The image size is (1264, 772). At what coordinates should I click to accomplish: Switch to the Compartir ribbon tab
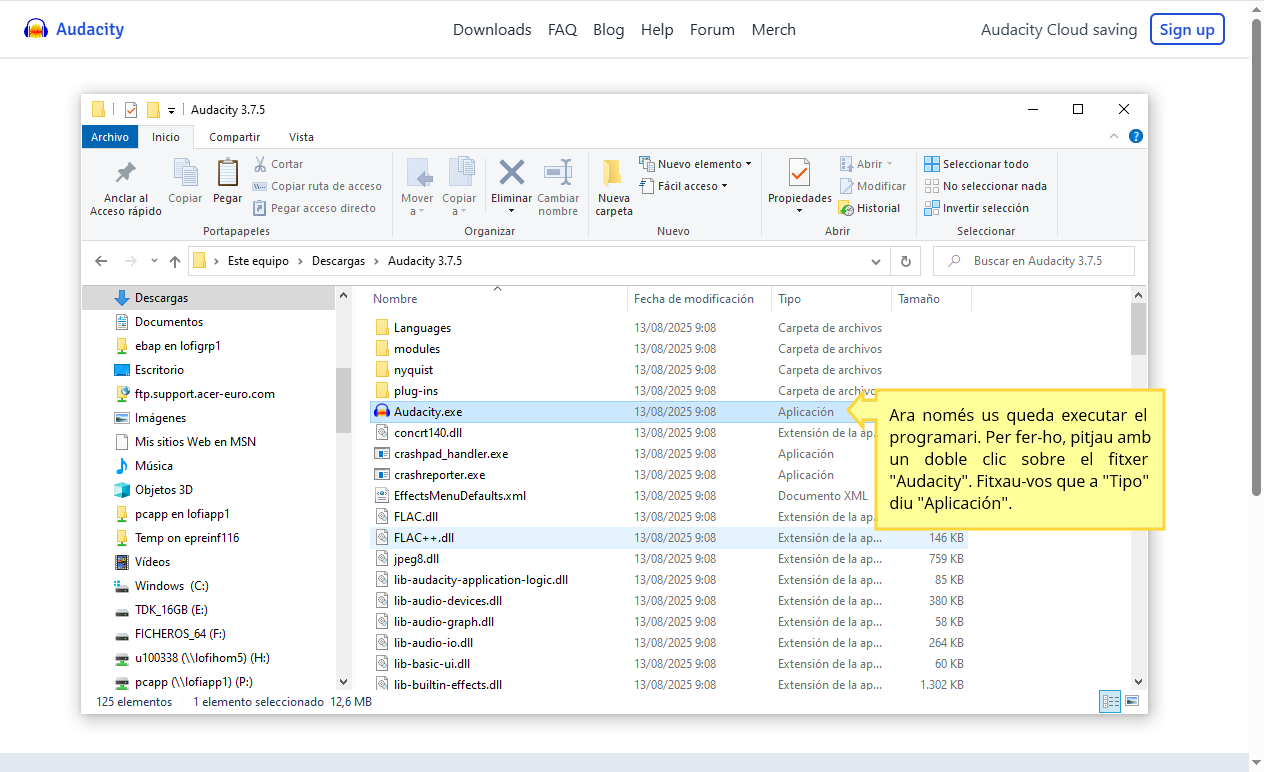coord(235,137)
